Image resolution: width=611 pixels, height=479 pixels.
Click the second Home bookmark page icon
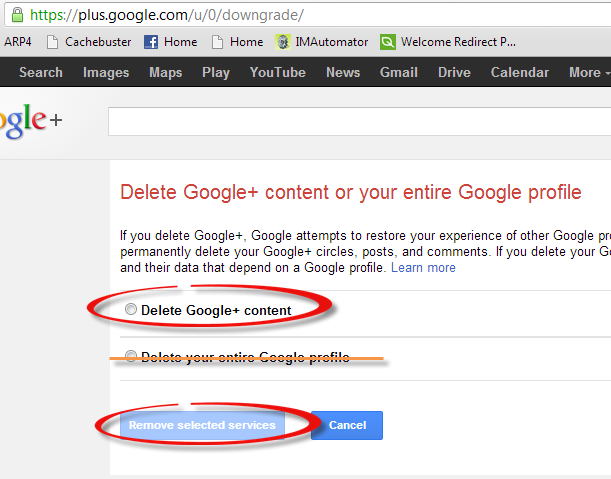[x=217, y=42]
